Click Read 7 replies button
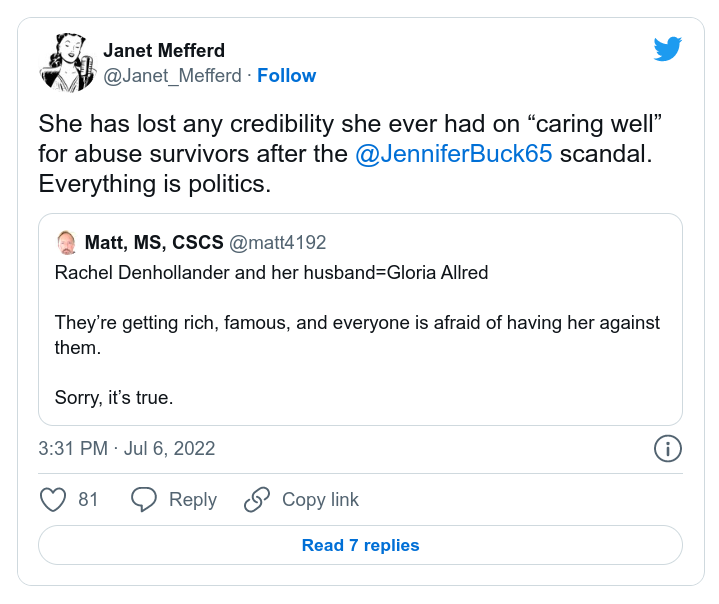This screenshot has height=604, width=719. (360, 545)
